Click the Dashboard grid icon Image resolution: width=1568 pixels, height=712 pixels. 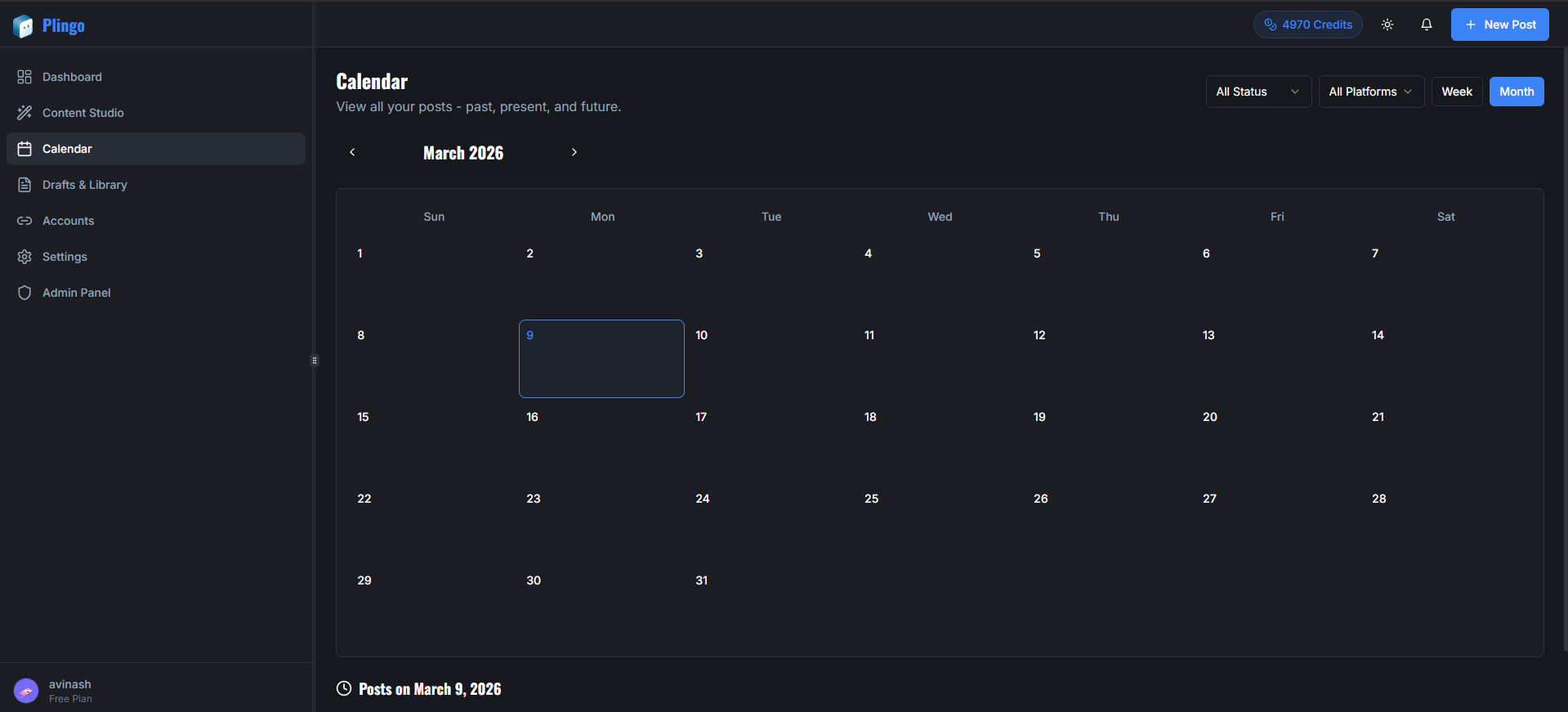pyautogui.click(x=25, y=77)
